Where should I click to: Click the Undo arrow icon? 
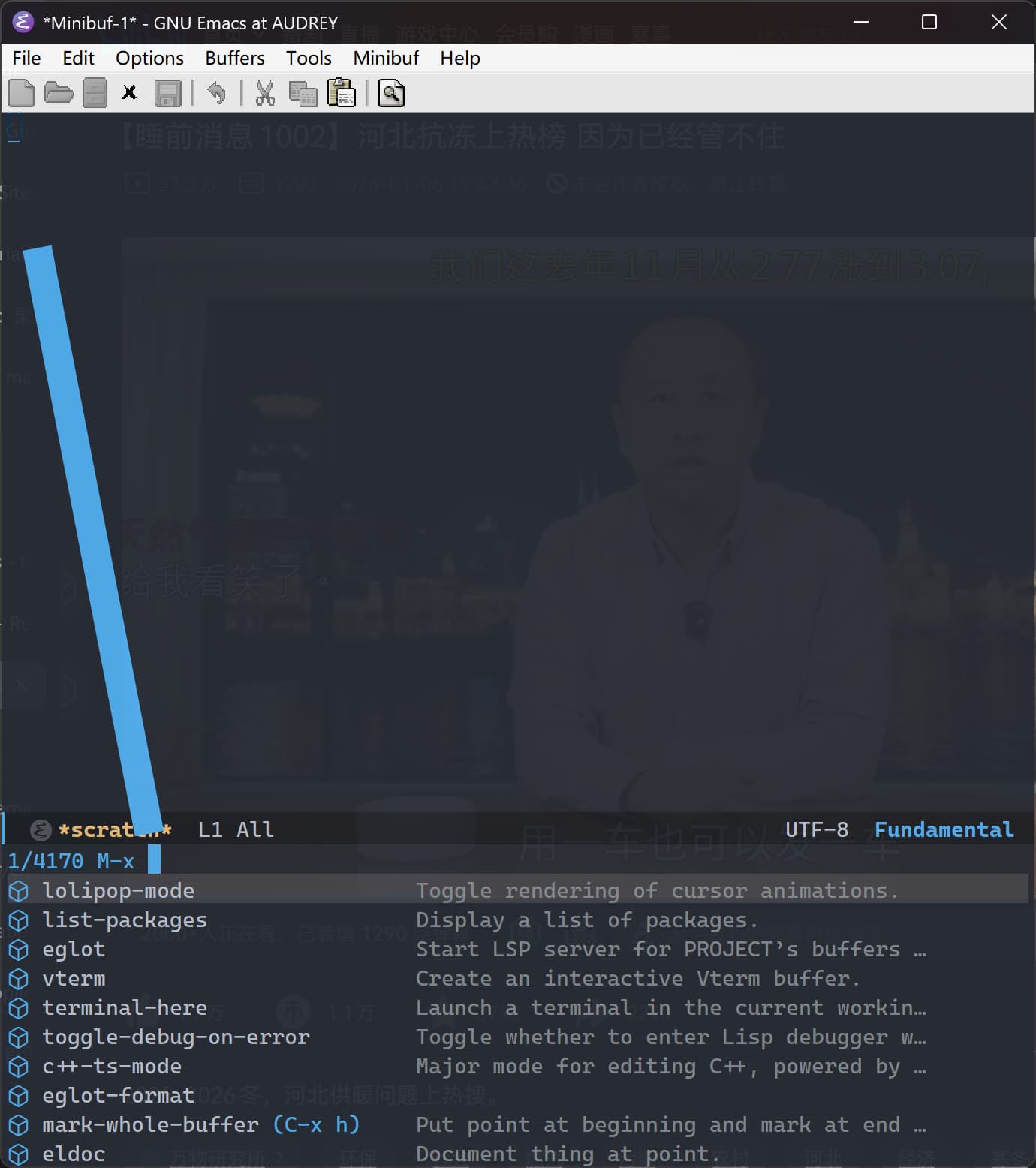pos(216,93)
